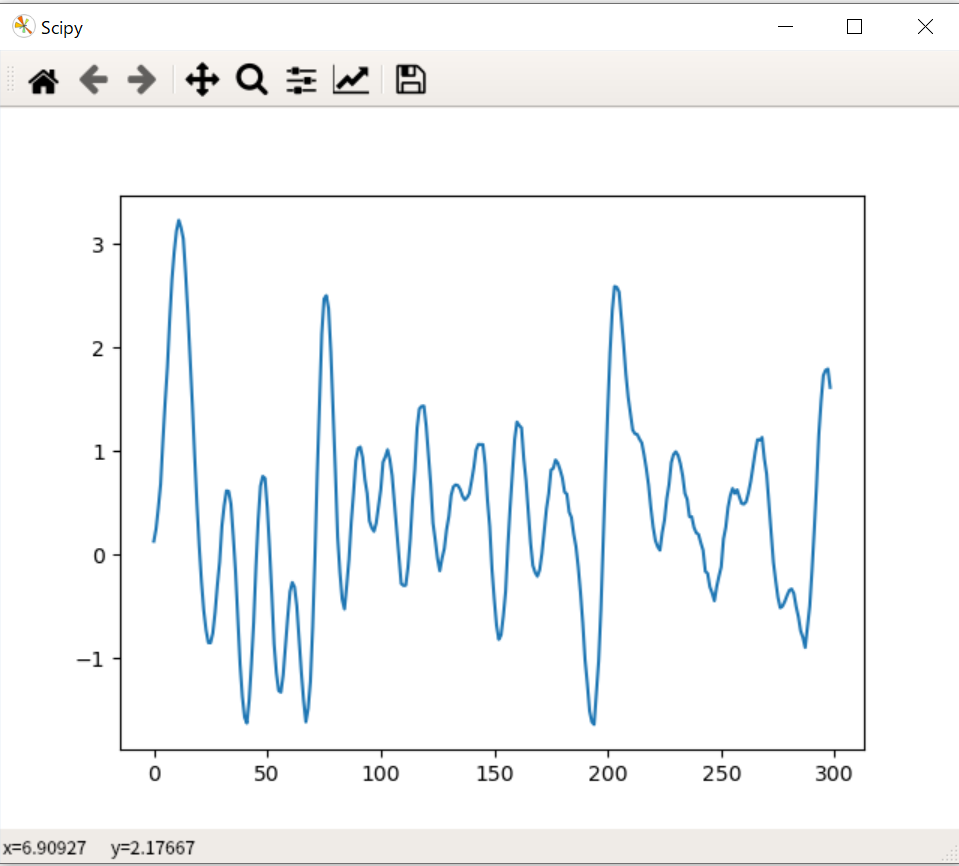Click inside the plot area
The image size is (959, 866).
490,470
